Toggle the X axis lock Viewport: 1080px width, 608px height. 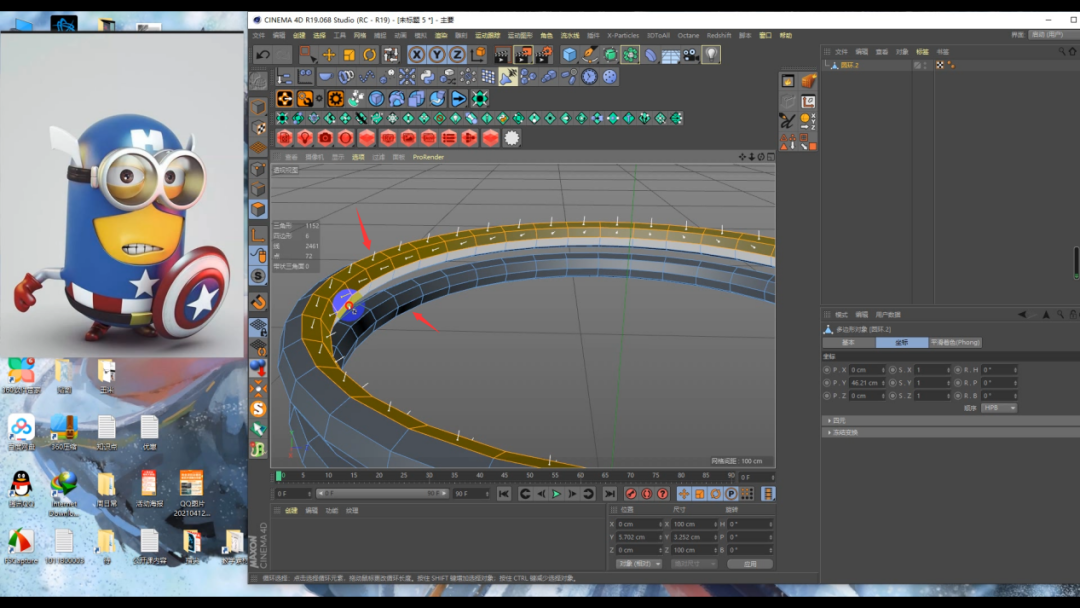pos(417,54)
